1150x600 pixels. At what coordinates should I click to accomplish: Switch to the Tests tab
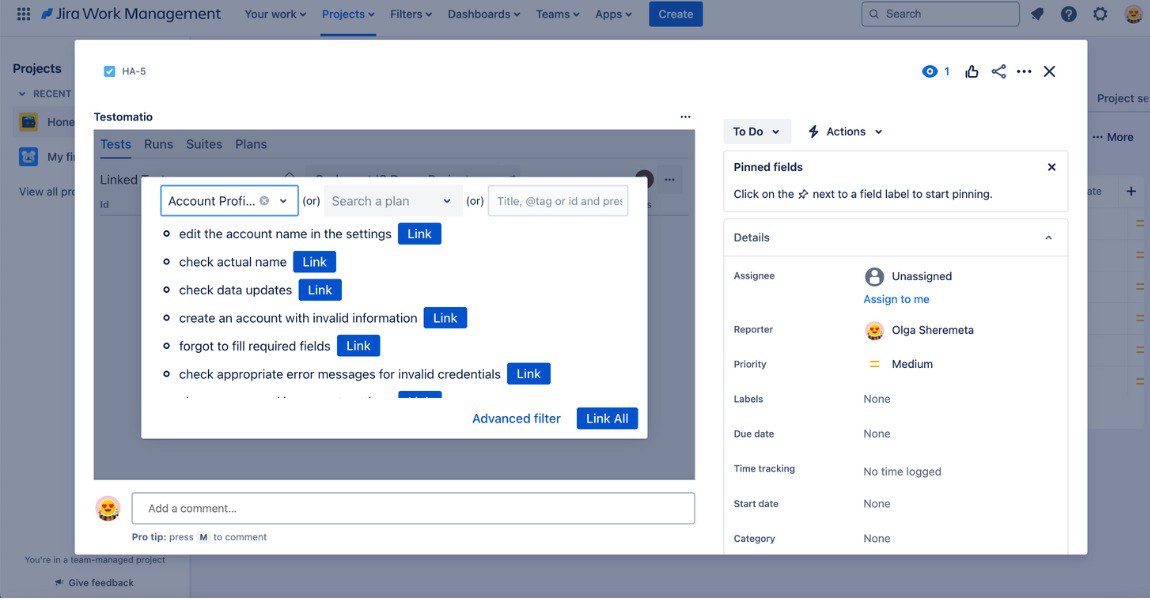click(x=116, y=144)
